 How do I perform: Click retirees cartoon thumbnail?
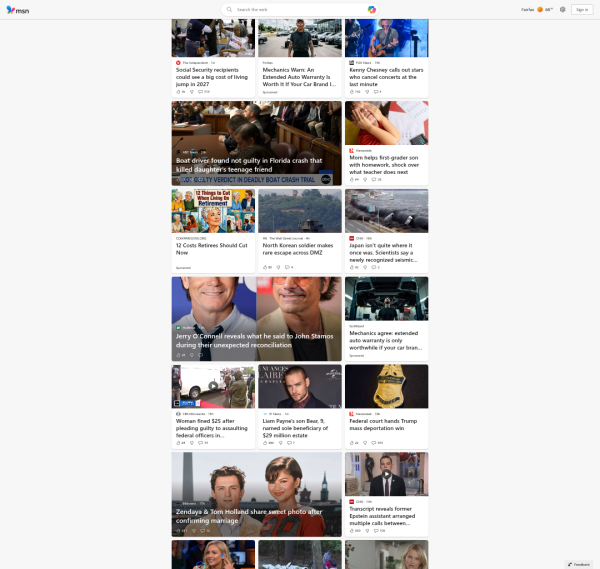point(213,211)
